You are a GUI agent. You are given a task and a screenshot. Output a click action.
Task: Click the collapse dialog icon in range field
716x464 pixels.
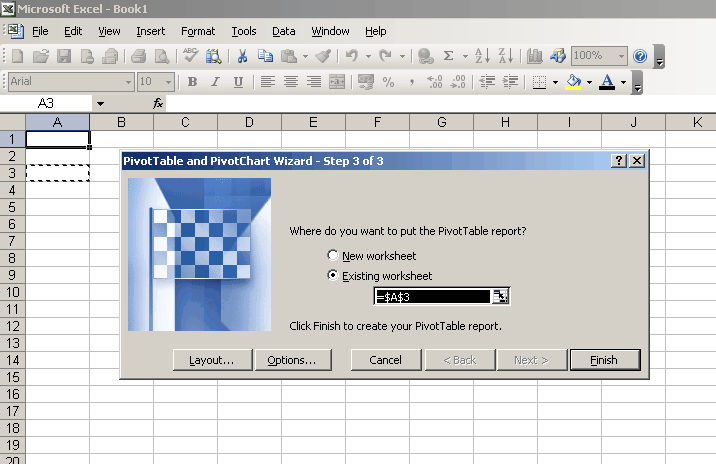point(500,296)
